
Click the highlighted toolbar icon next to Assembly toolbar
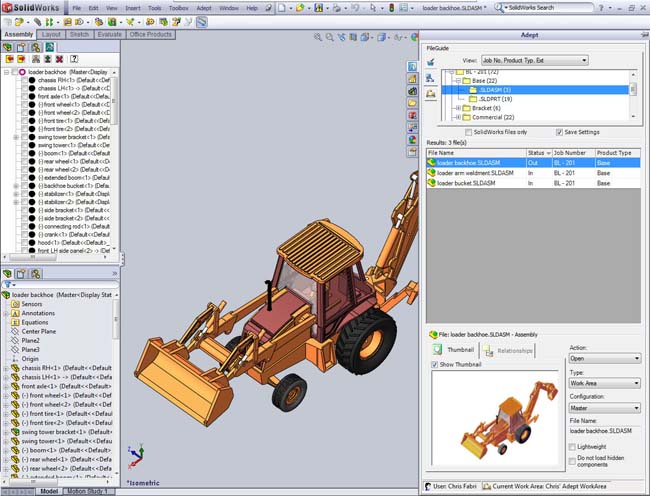[201, 22]
